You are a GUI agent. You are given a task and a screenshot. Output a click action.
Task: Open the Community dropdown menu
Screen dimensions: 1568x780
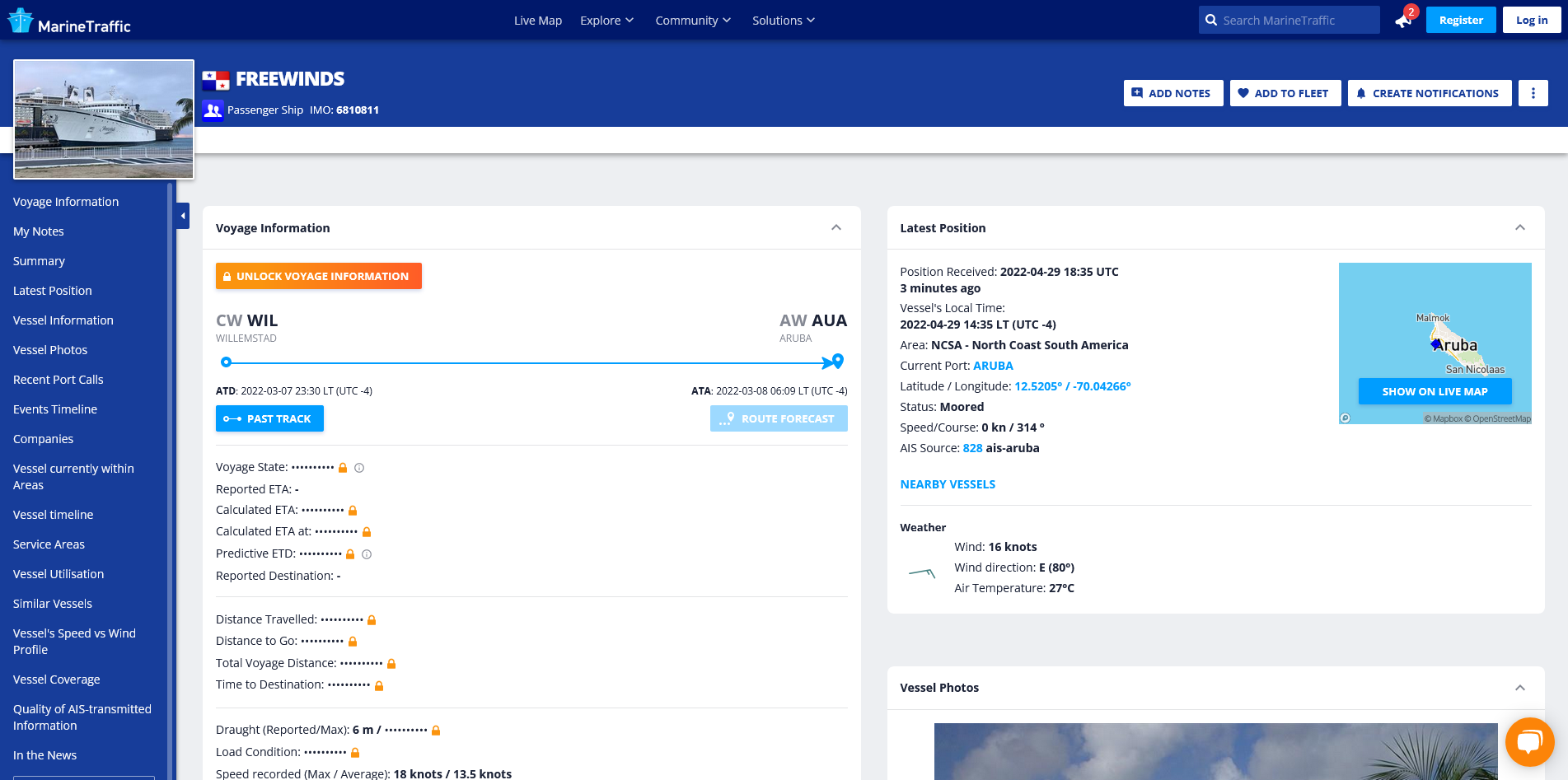[x=693, y=21]
